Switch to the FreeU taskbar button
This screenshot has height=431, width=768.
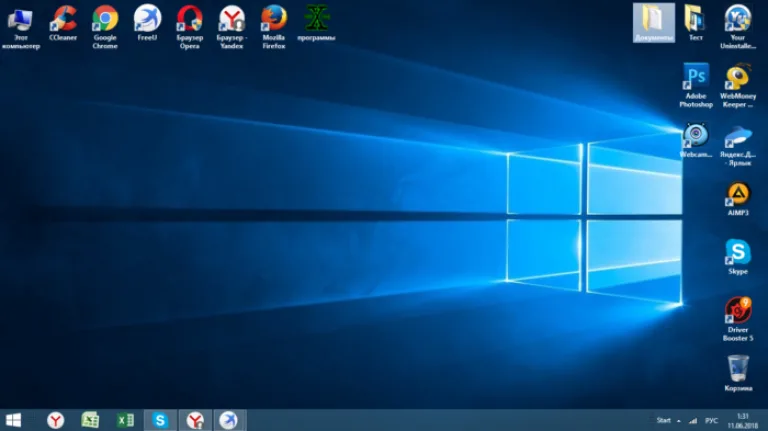[x=229, y=420]
